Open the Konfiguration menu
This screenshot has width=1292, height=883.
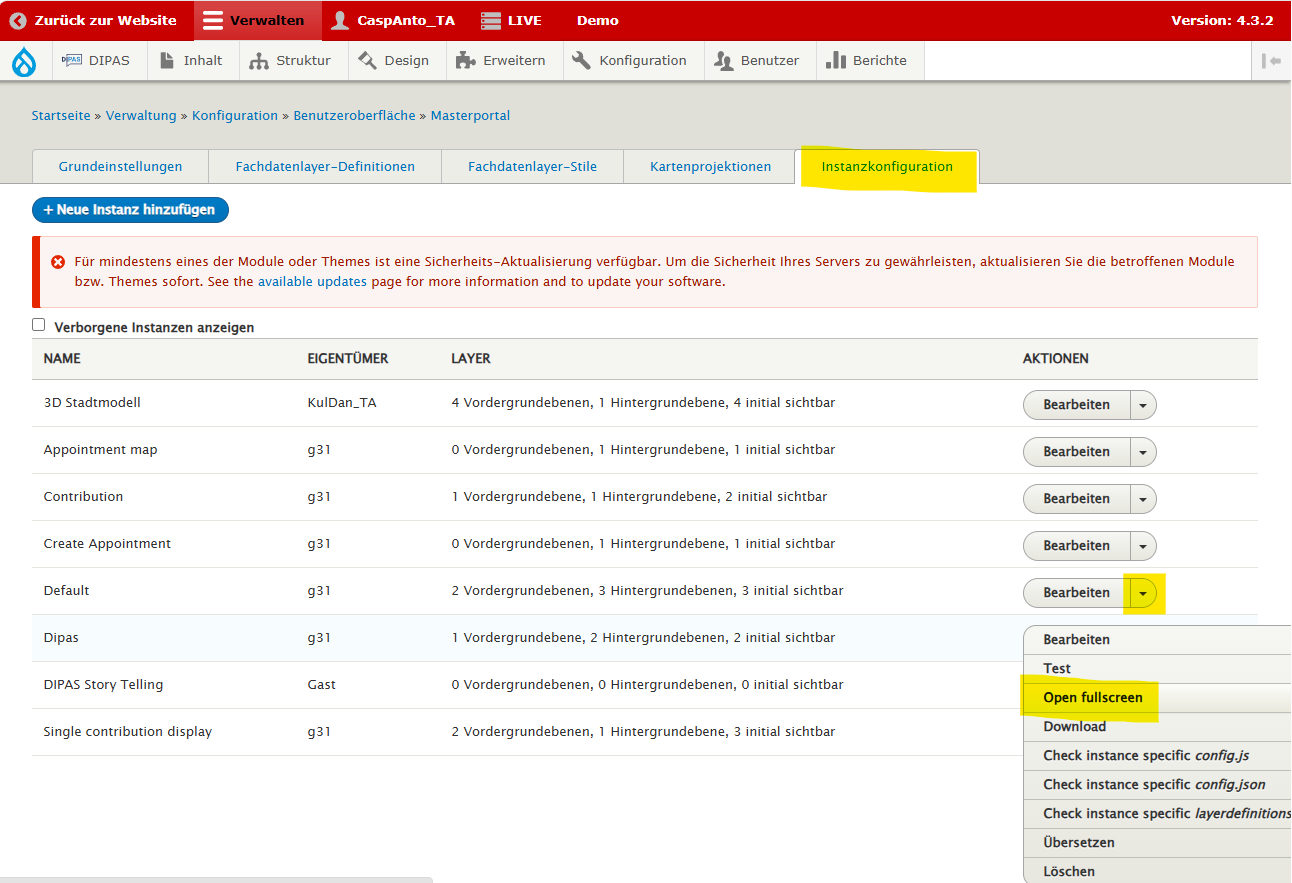point(631,60)
